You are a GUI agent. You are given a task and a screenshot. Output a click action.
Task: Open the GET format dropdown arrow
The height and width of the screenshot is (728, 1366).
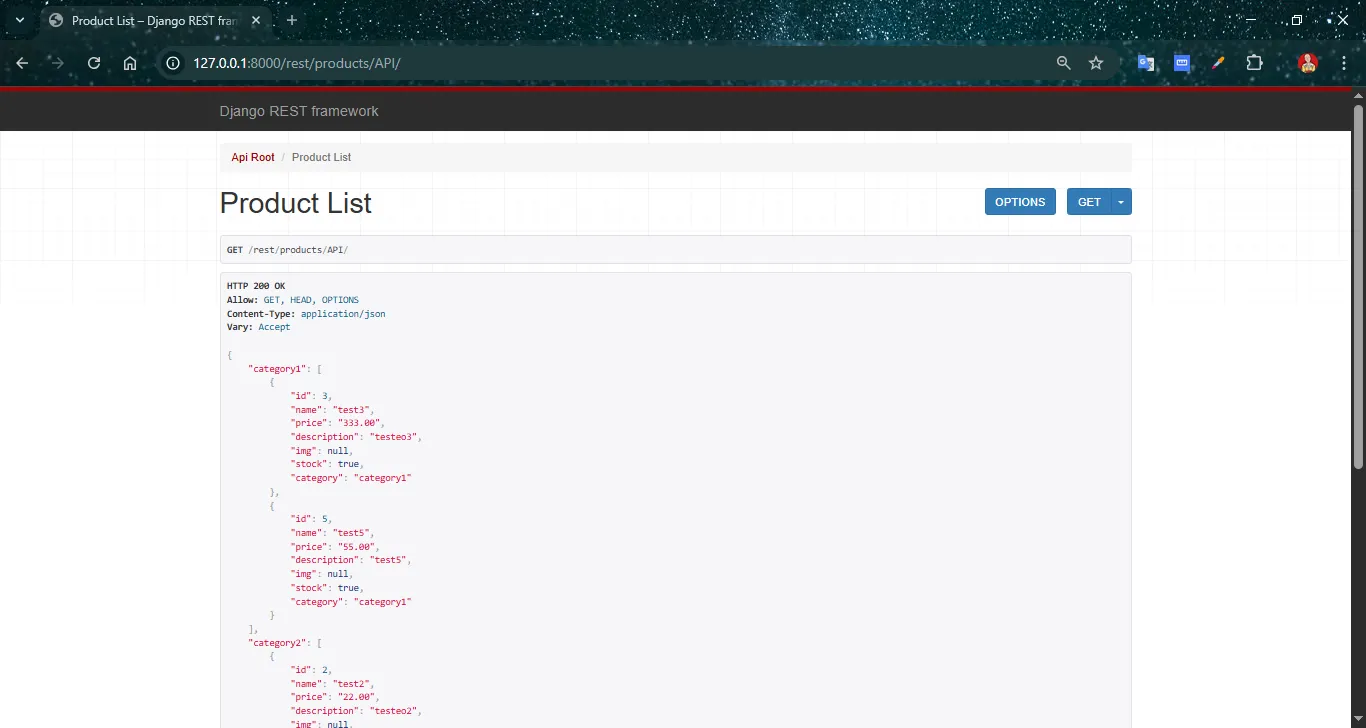point(1120,201)
